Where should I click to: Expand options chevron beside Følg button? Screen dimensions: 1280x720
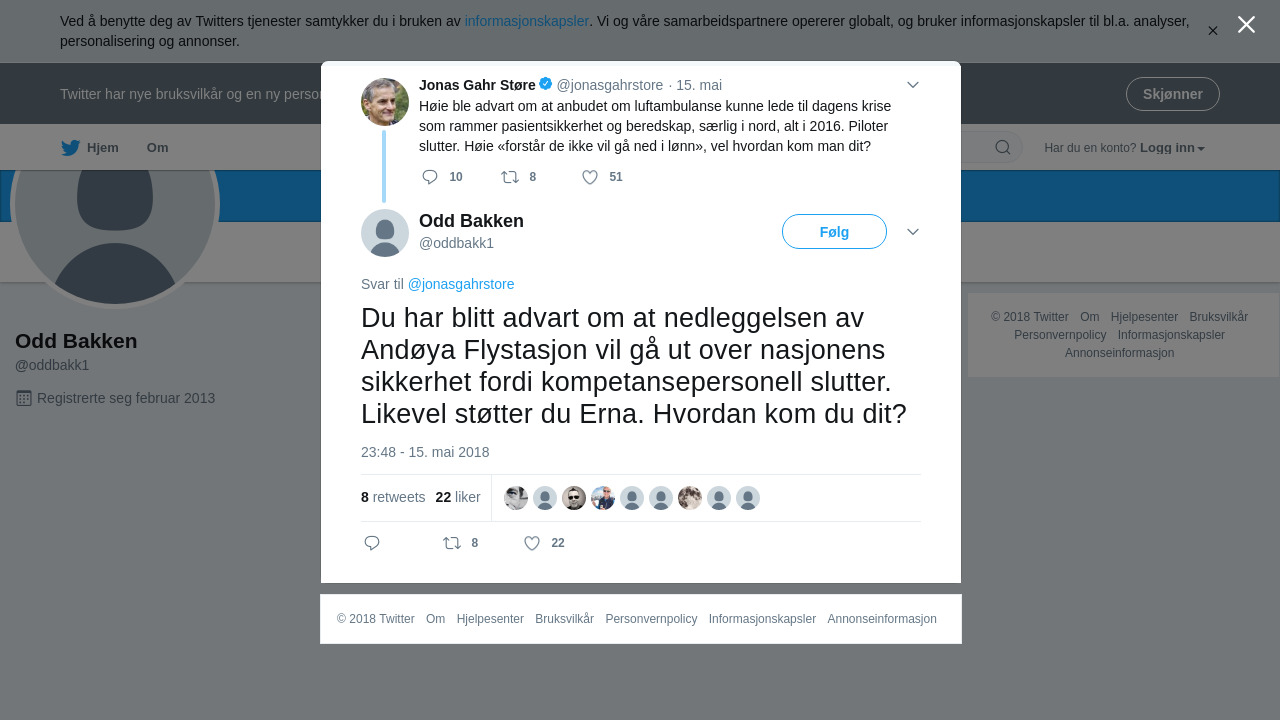(913, 232)
